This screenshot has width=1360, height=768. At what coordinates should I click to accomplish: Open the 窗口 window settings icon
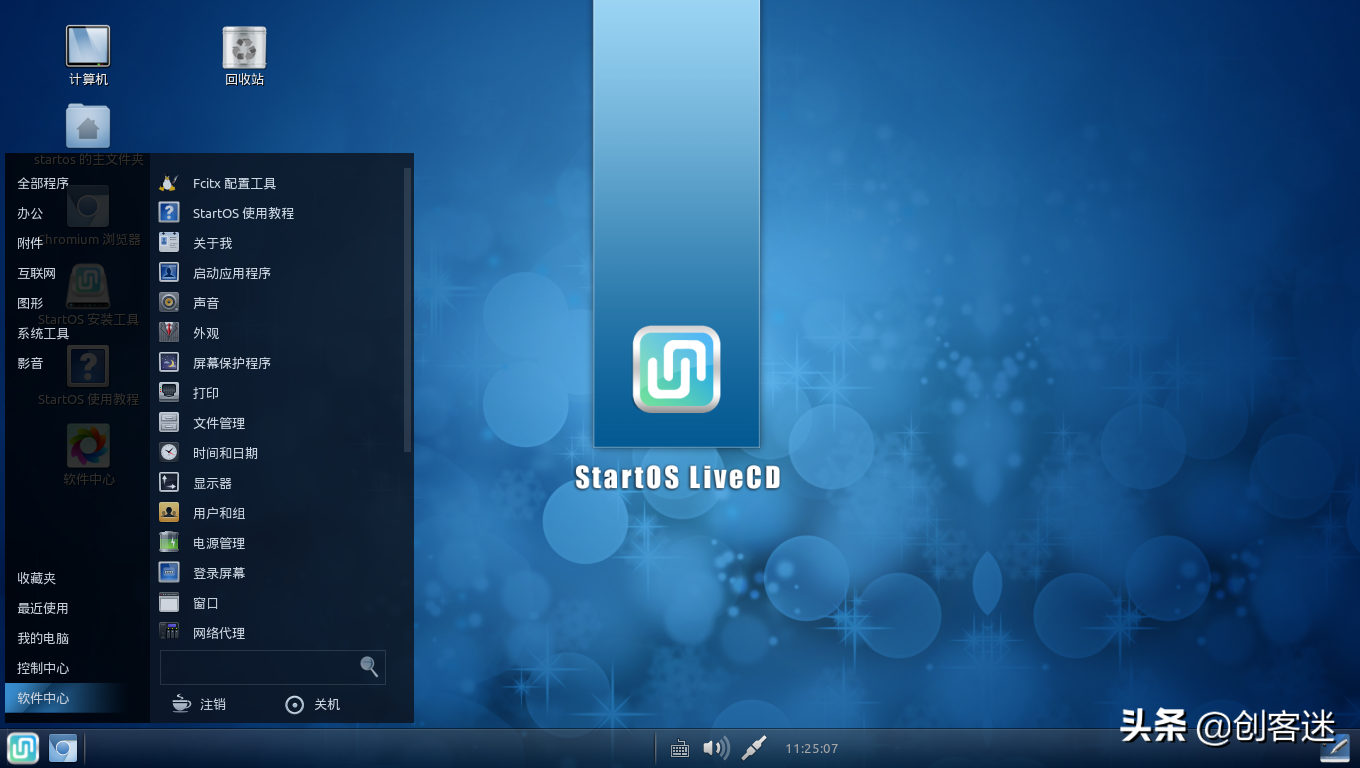click(169, 603)
